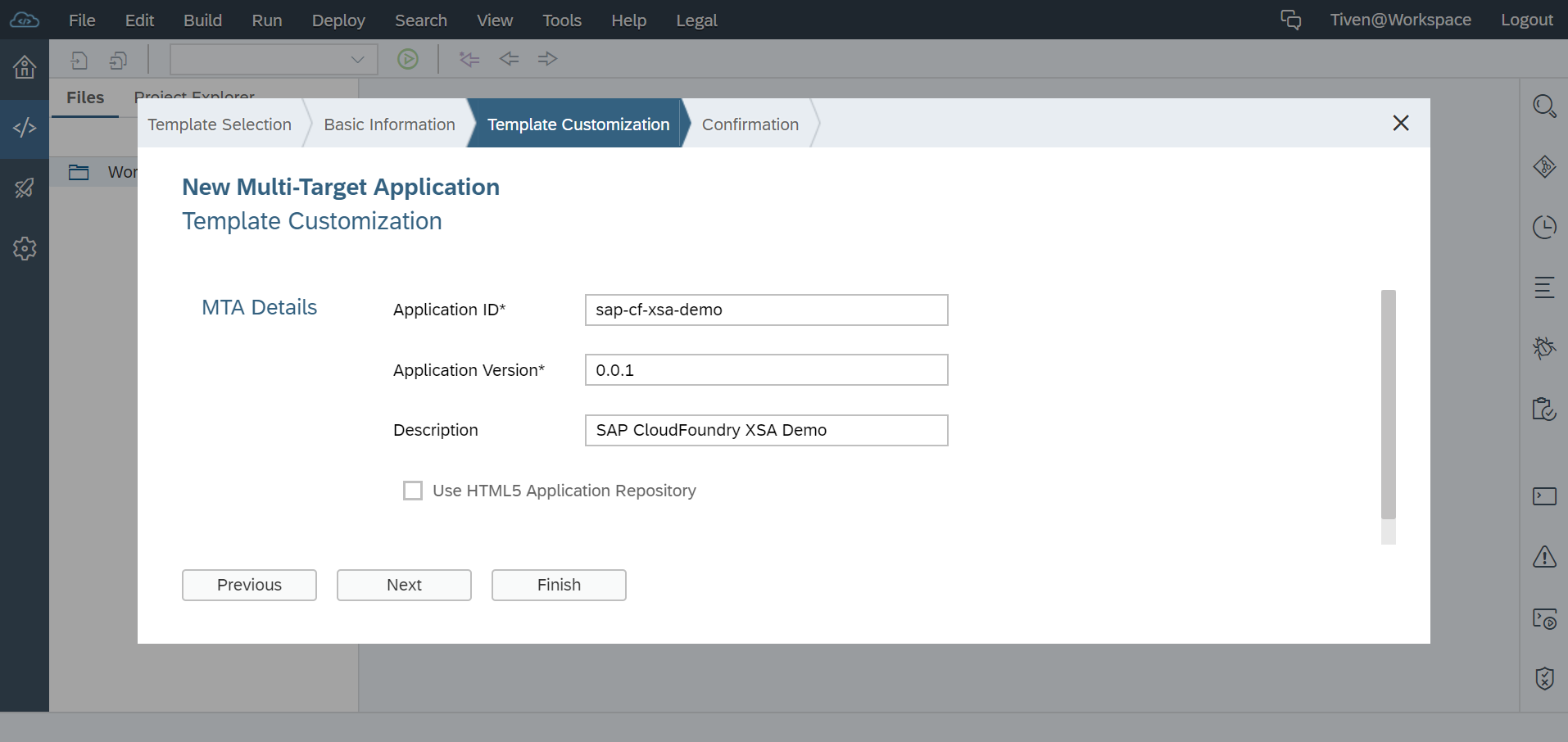Select Template Customization wizard step
Viewport: 1568px width, 742px height.
(578, 124)
